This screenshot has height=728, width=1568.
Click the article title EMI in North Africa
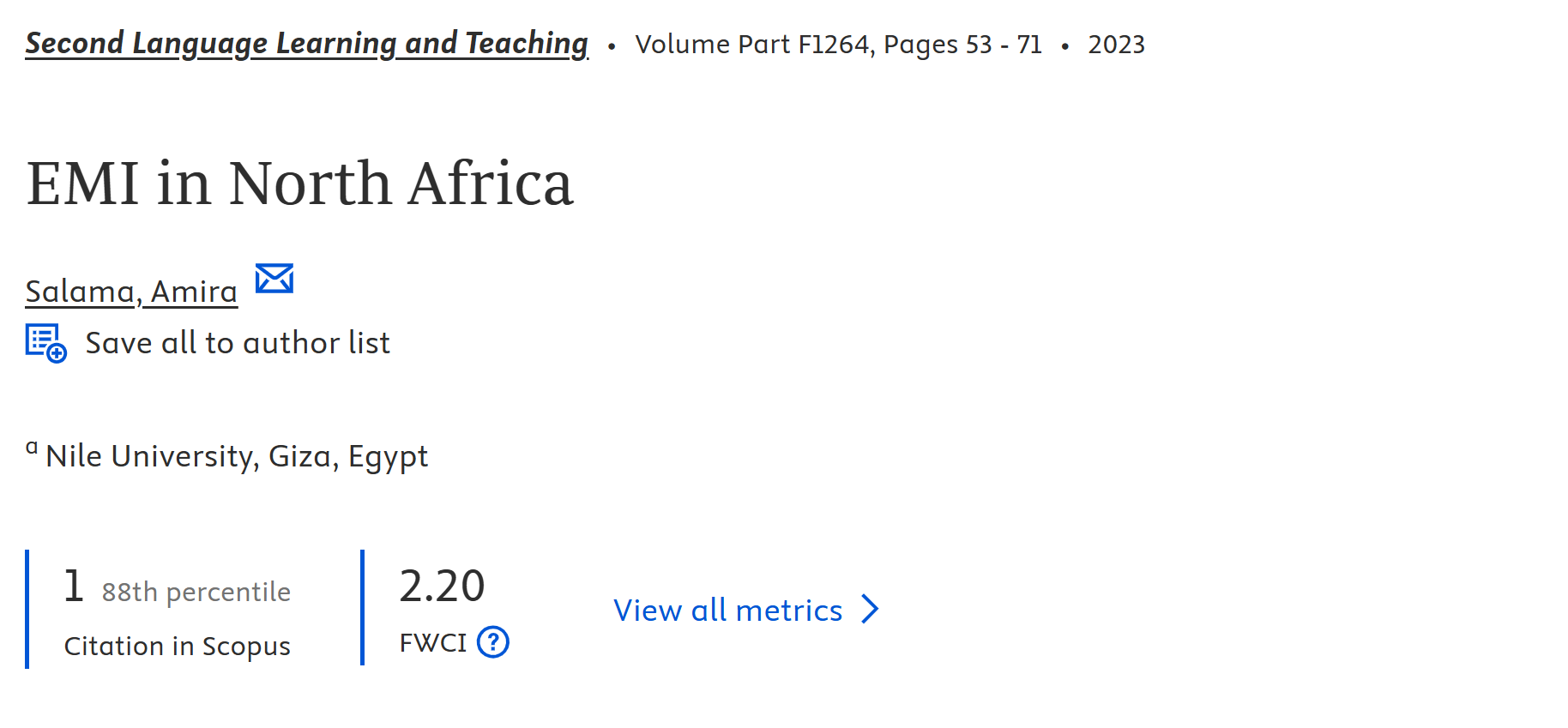(x=299, y=183)
